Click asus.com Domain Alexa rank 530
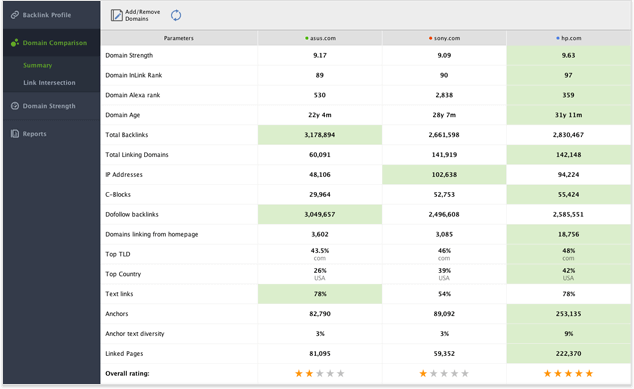The height and width of the screenshot is (389, 634). pyautogui.click(x=320, y=95)
